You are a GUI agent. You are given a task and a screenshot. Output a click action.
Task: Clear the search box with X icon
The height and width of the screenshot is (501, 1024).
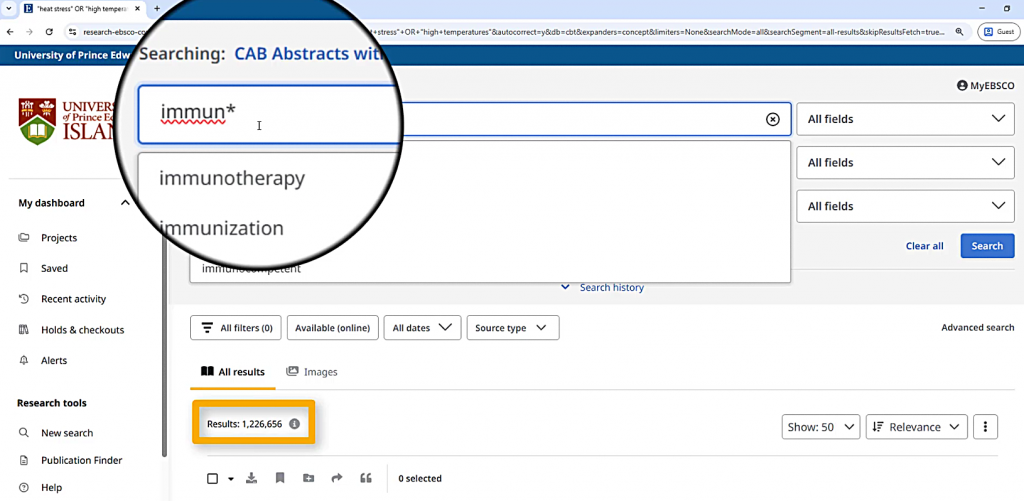coord(772,119)
